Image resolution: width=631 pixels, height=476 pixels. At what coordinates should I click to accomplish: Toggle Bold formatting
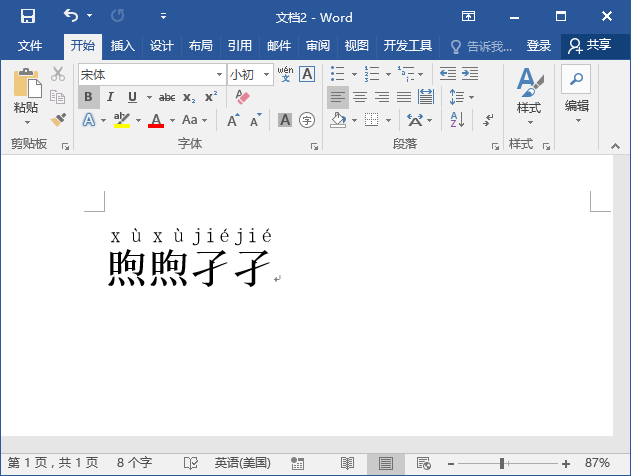pos(88,97)
